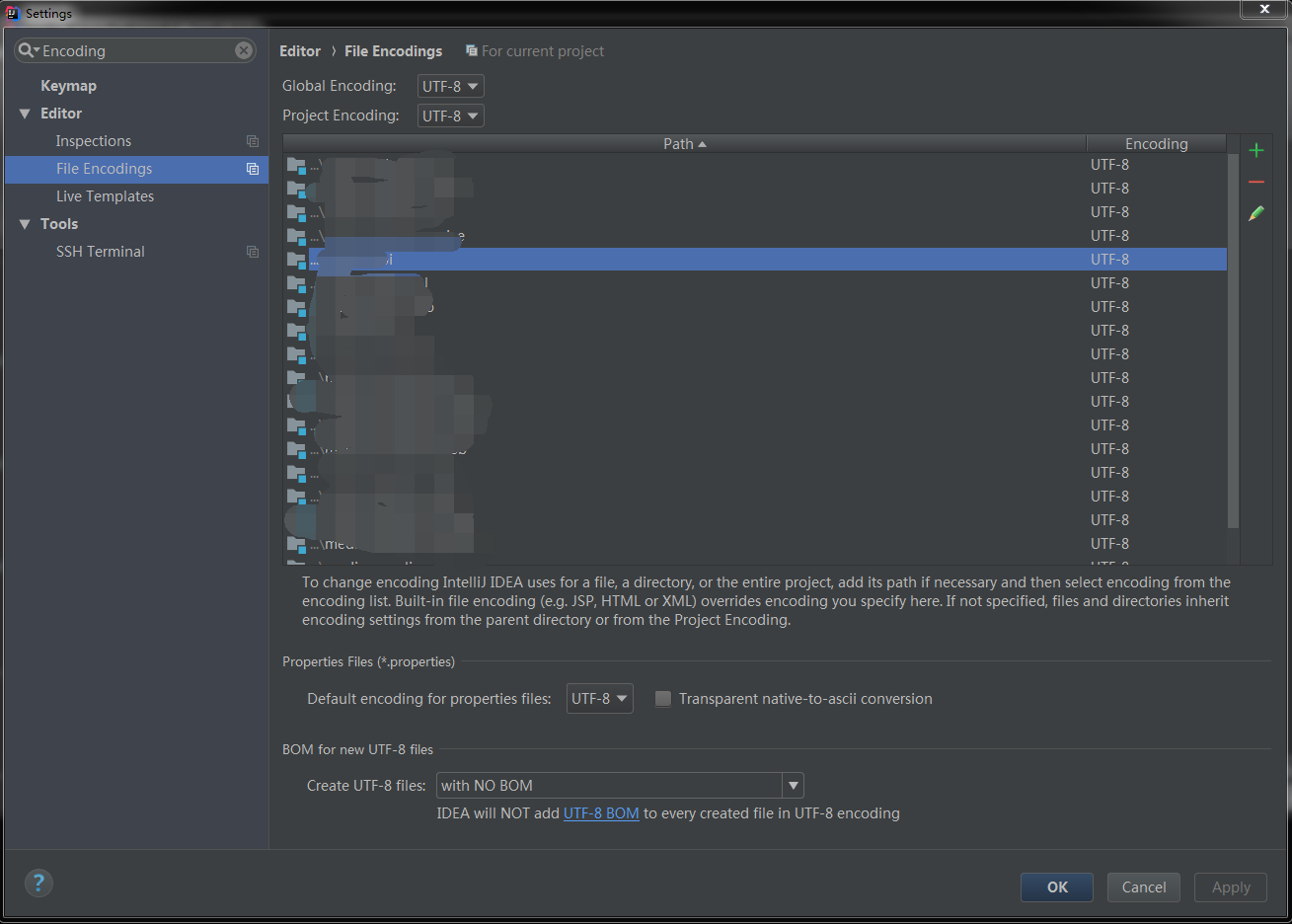Clear the Encoding search with the X icon
The width and height of the screenshot is (1292, 924).
coord(244,50)
